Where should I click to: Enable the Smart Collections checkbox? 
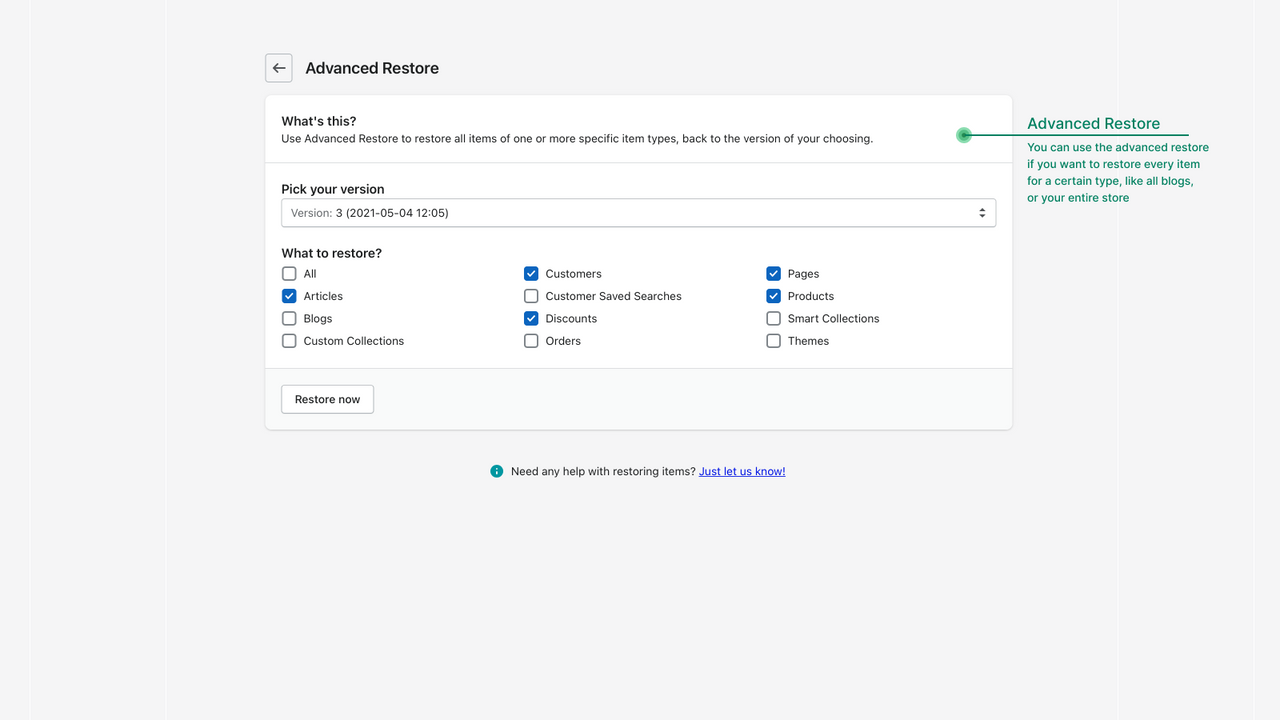[773, 318]
